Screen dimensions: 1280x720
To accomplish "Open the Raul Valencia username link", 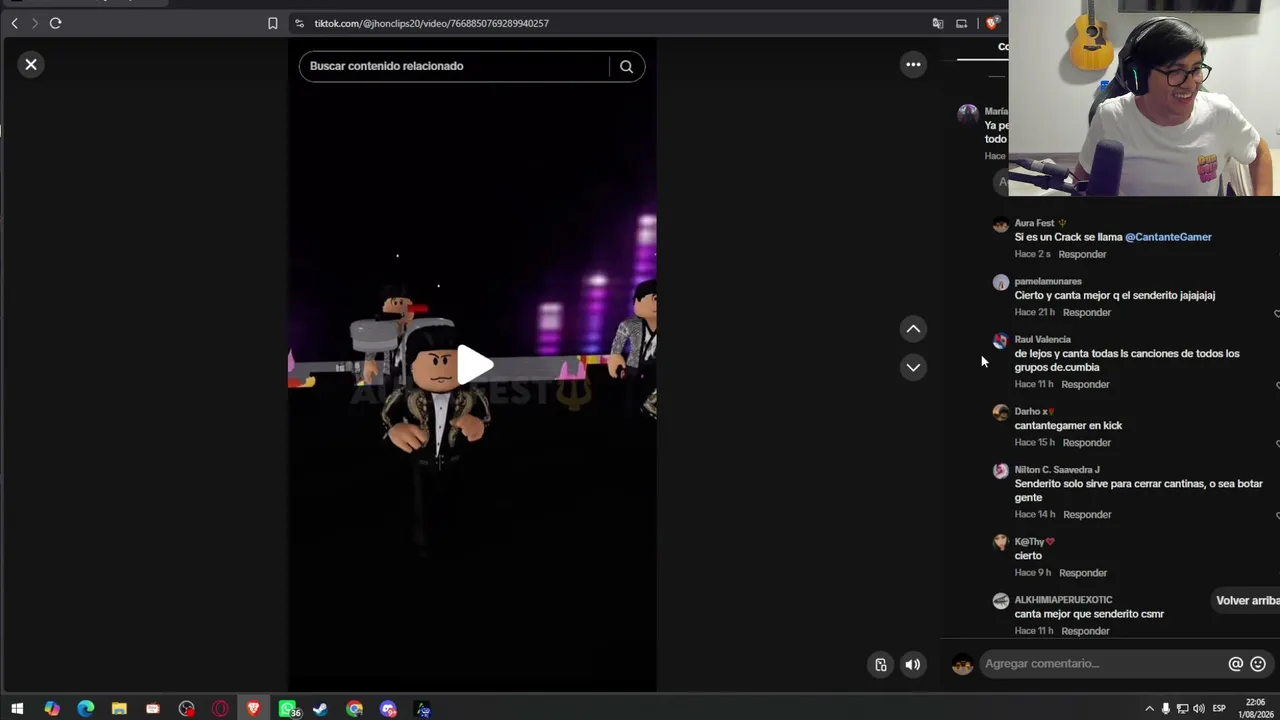I will [x=1042, y=339].
